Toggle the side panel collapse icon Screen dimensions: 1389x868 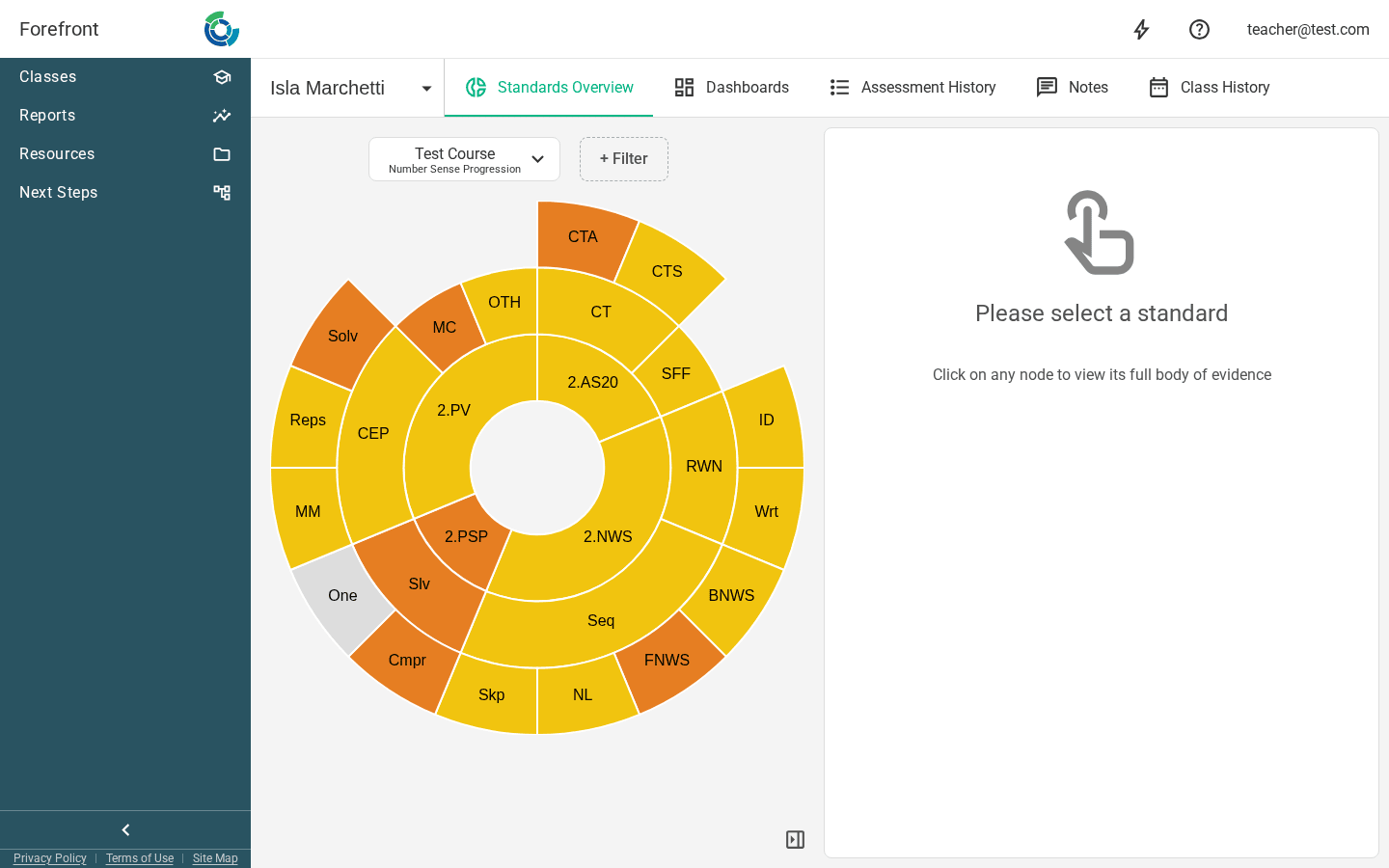click(795, 839)
